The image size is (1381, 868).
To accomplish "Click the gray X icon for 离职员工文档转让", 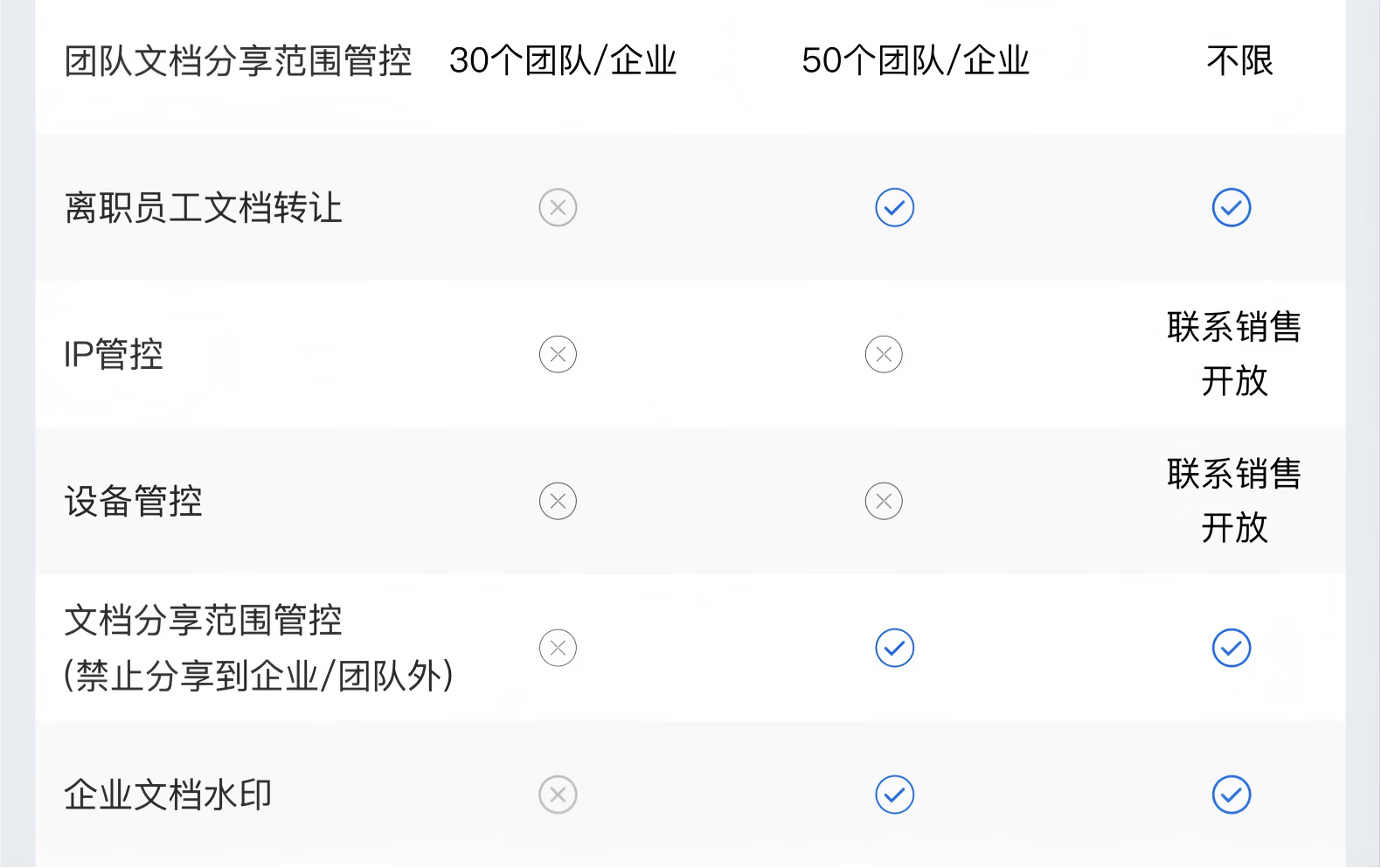I will click(558, 208).
